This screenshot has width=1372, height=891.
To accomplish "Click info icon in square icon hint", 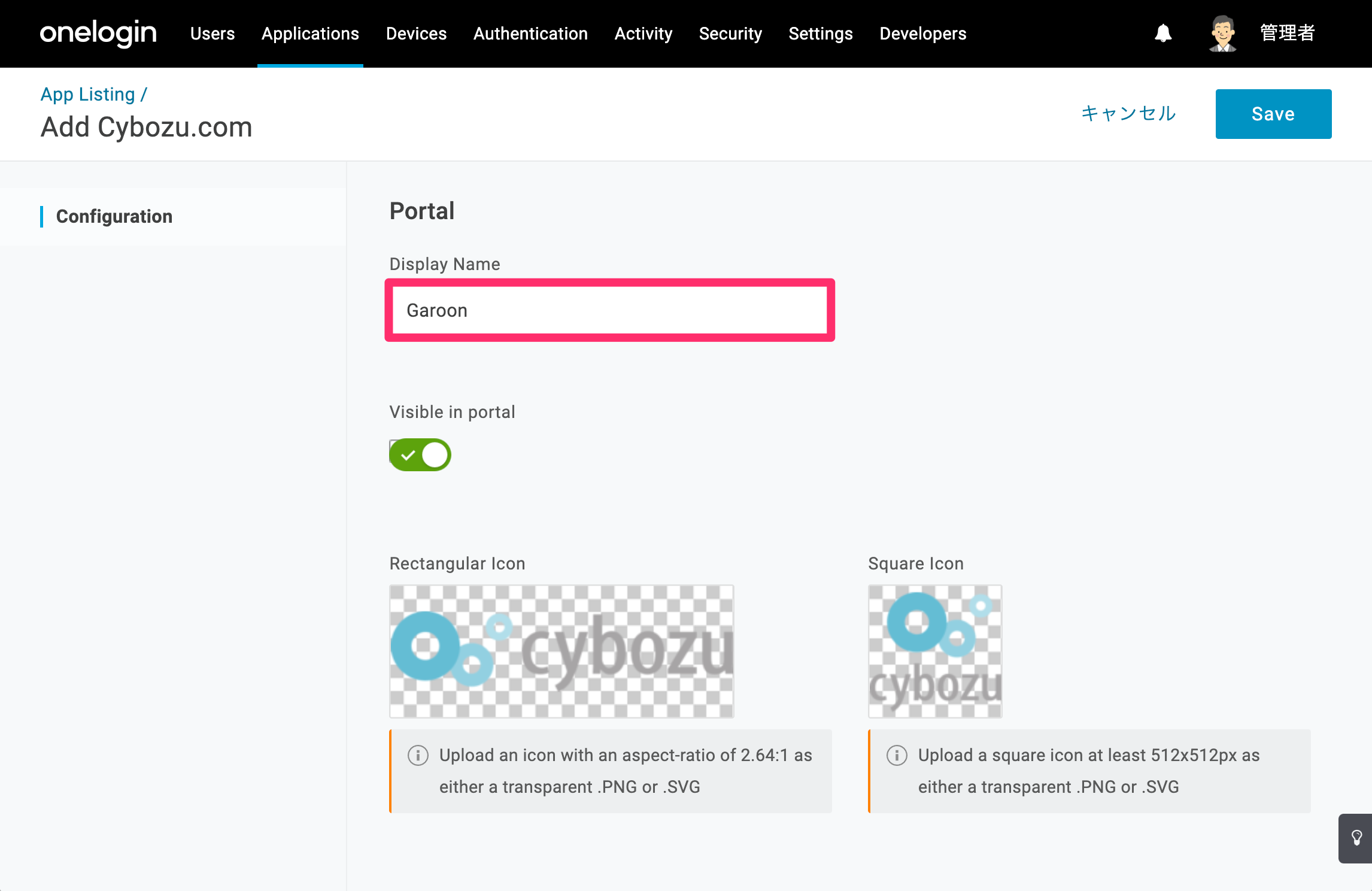I will (x=897, y=755).
